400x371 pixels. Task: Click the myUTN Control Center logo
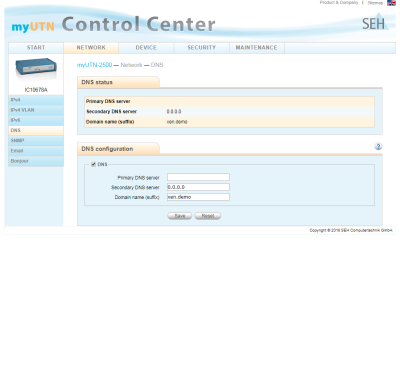(113, 25)
